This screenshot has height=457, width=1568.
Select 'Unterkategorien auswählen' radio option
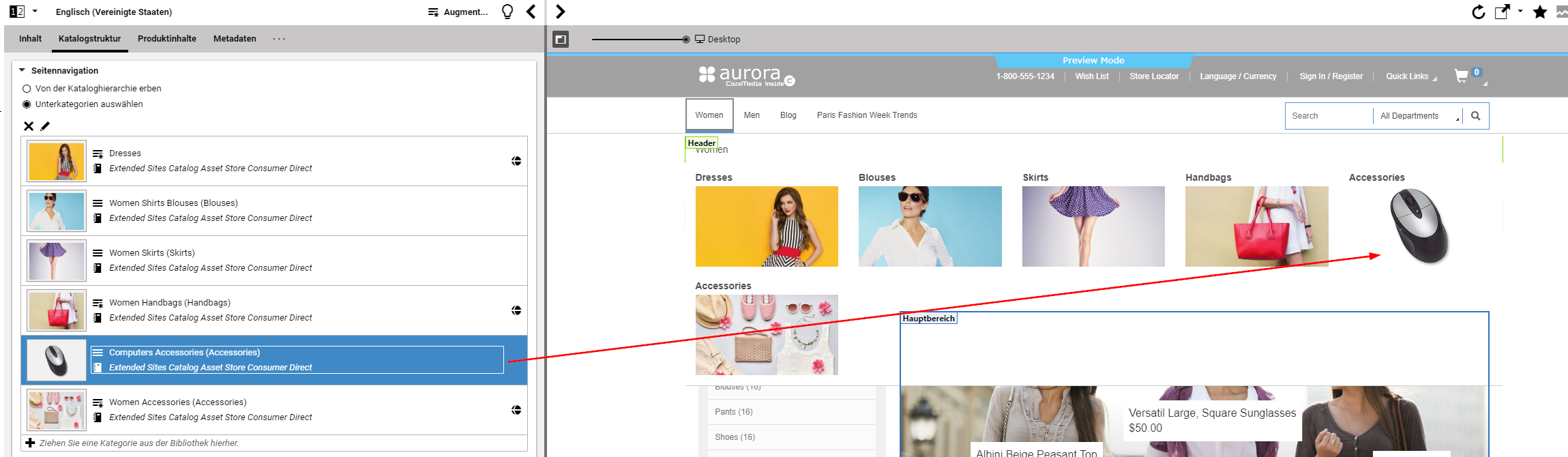click(x=27, y=104)
